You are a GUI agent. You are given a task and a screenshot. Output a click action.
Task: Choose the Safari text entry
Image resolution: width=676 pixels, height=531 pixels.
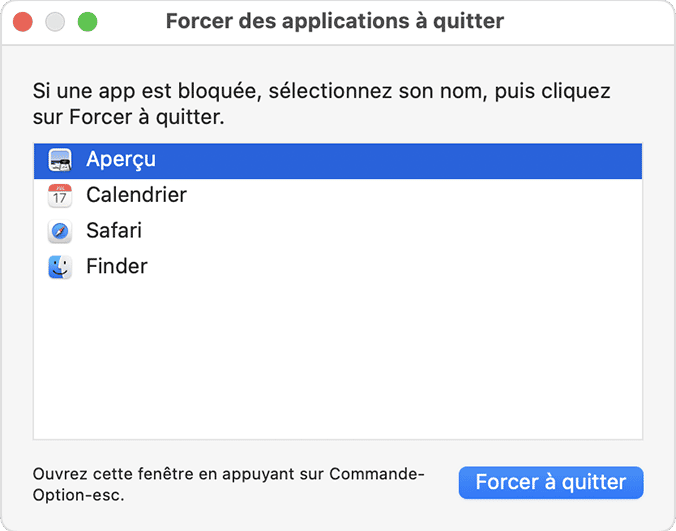click(114, 231)
